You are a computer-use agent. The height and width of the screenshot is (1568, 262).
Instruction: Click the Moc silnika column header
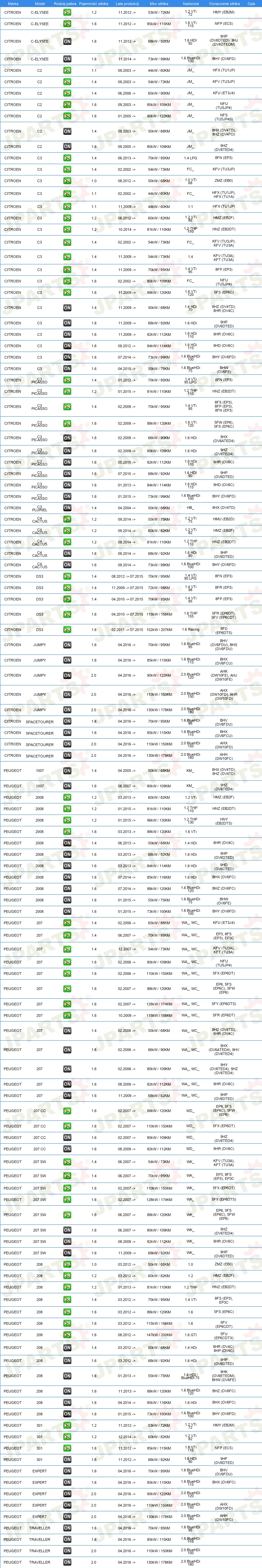pyautogui.click(x=159, y=4)
